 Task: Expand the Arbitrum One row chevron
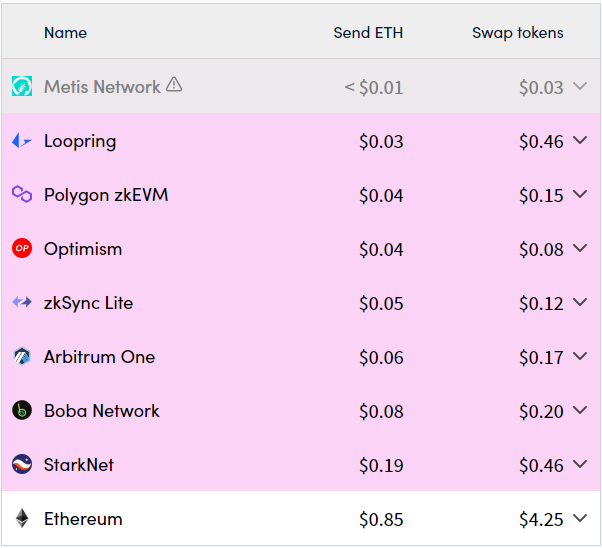tap(580, 356)
